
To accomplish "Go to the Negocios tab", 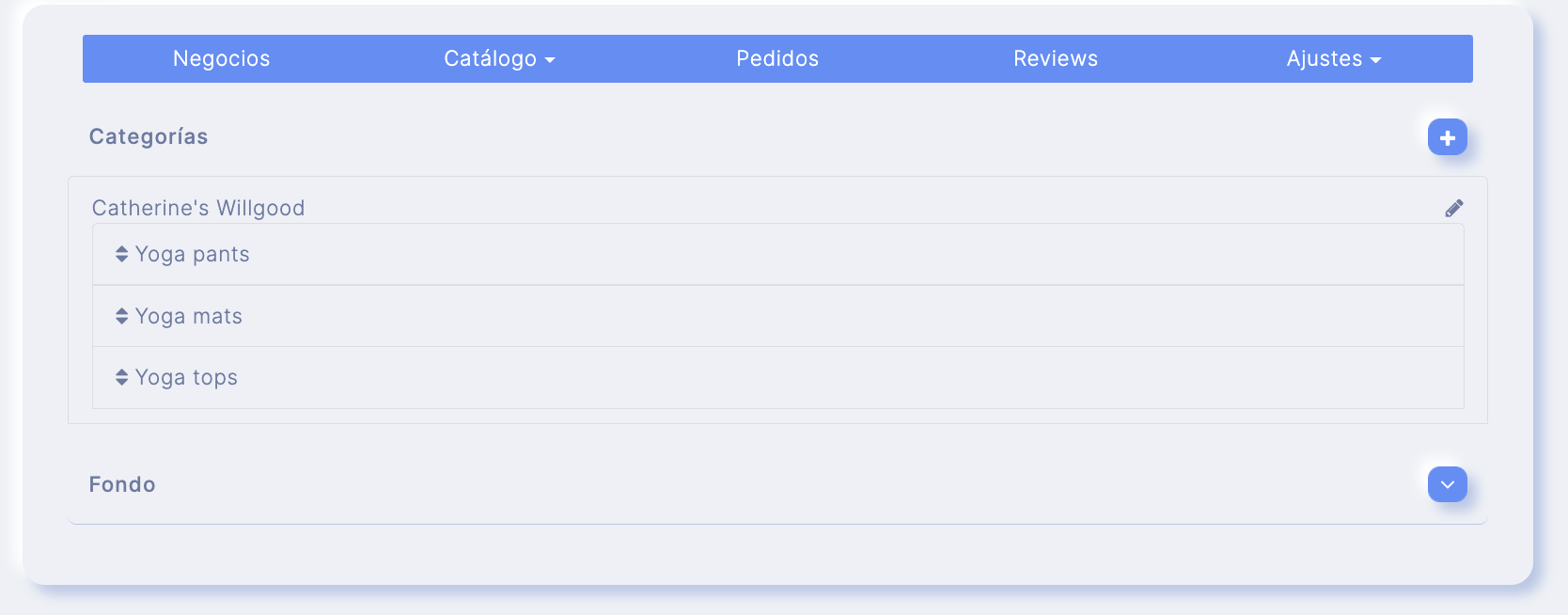I will (222, 58).
